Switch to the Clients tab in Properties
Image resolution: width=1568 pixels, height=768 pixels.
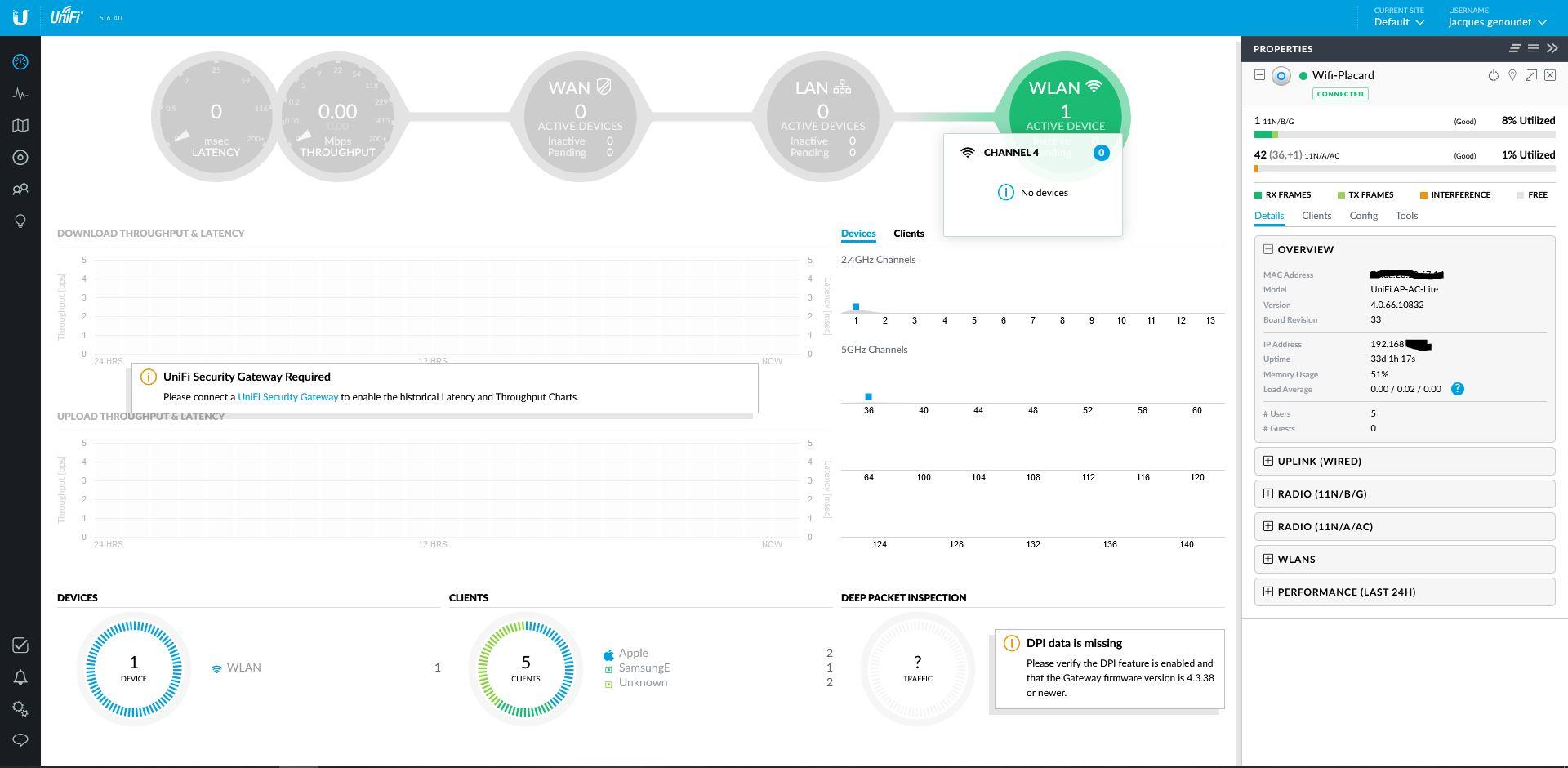1316,216
